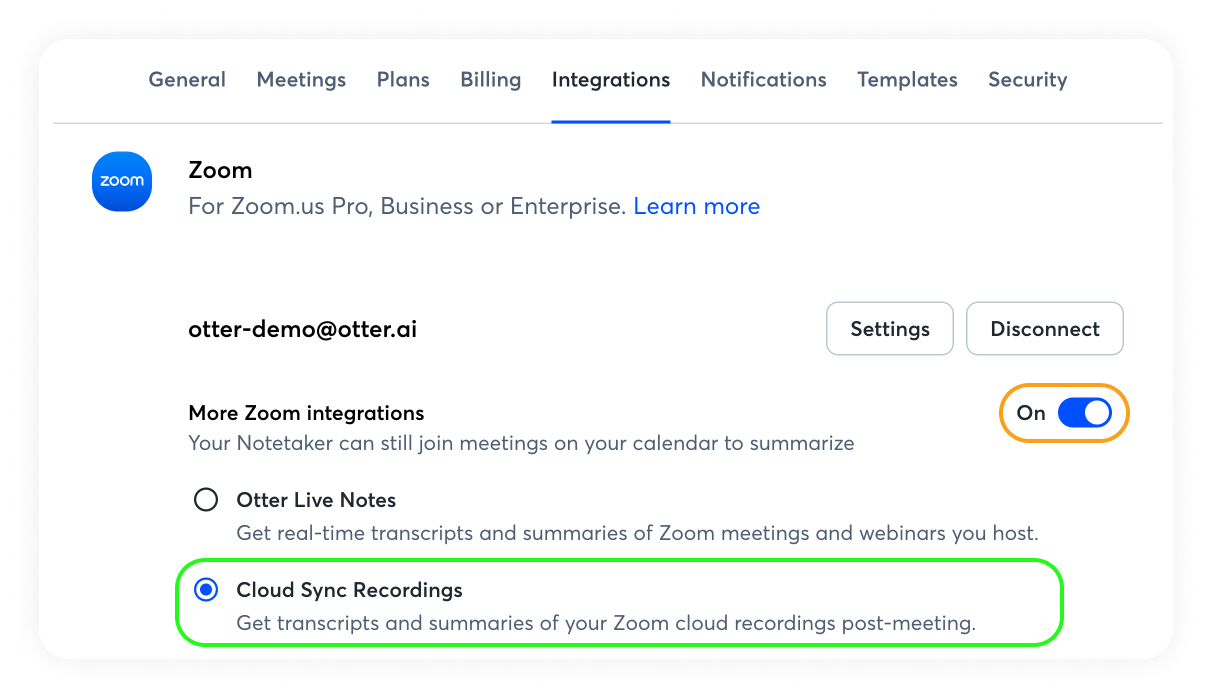This screenshot has width=1212, height=698.
Task: Follow the Learn more link
Action: (696, 207)
